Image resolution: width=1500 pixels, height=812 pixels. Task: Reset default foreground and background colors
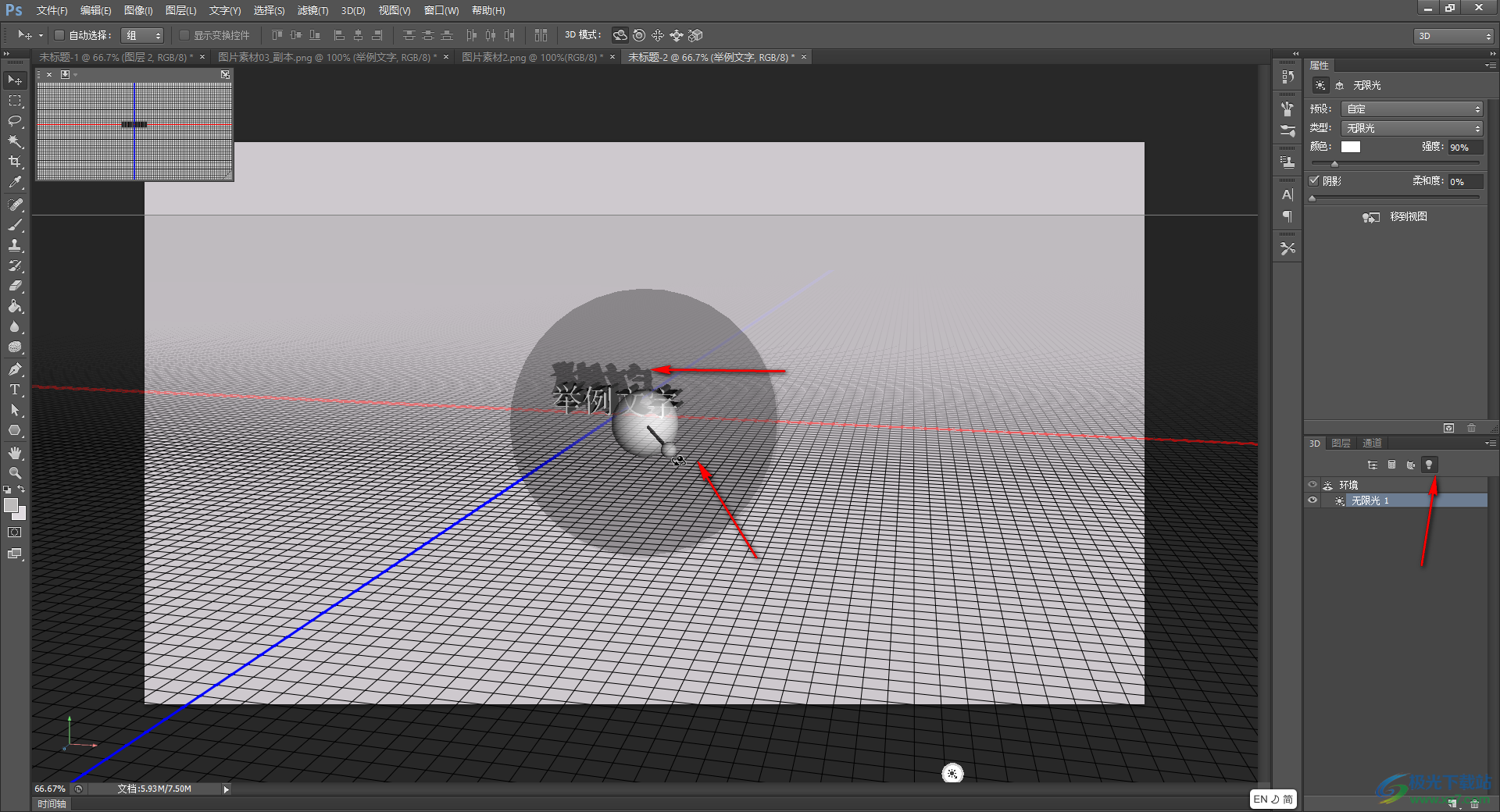click(7, 490)
